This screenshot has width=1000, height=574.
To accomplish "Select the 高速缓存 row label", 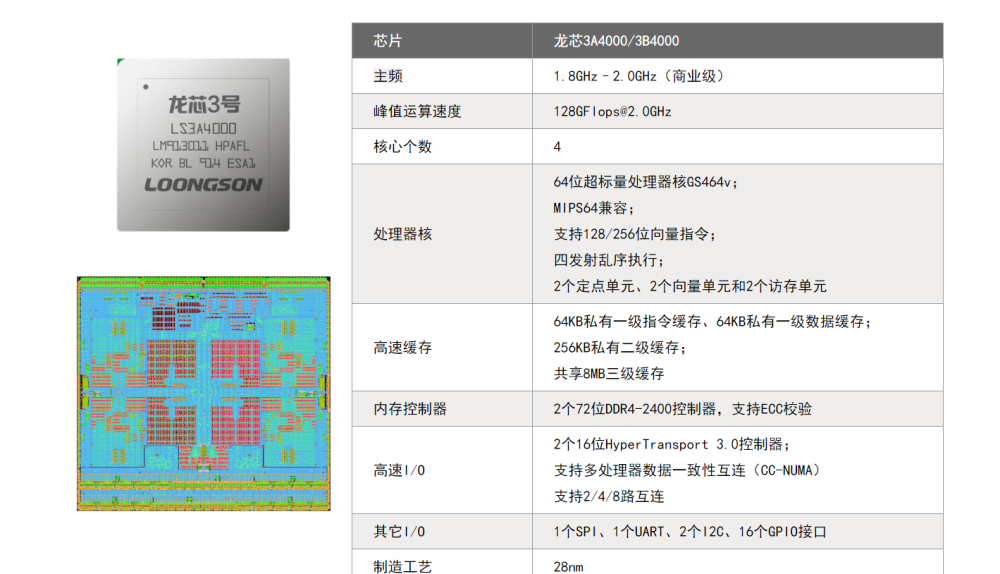I will pos(402,348).
